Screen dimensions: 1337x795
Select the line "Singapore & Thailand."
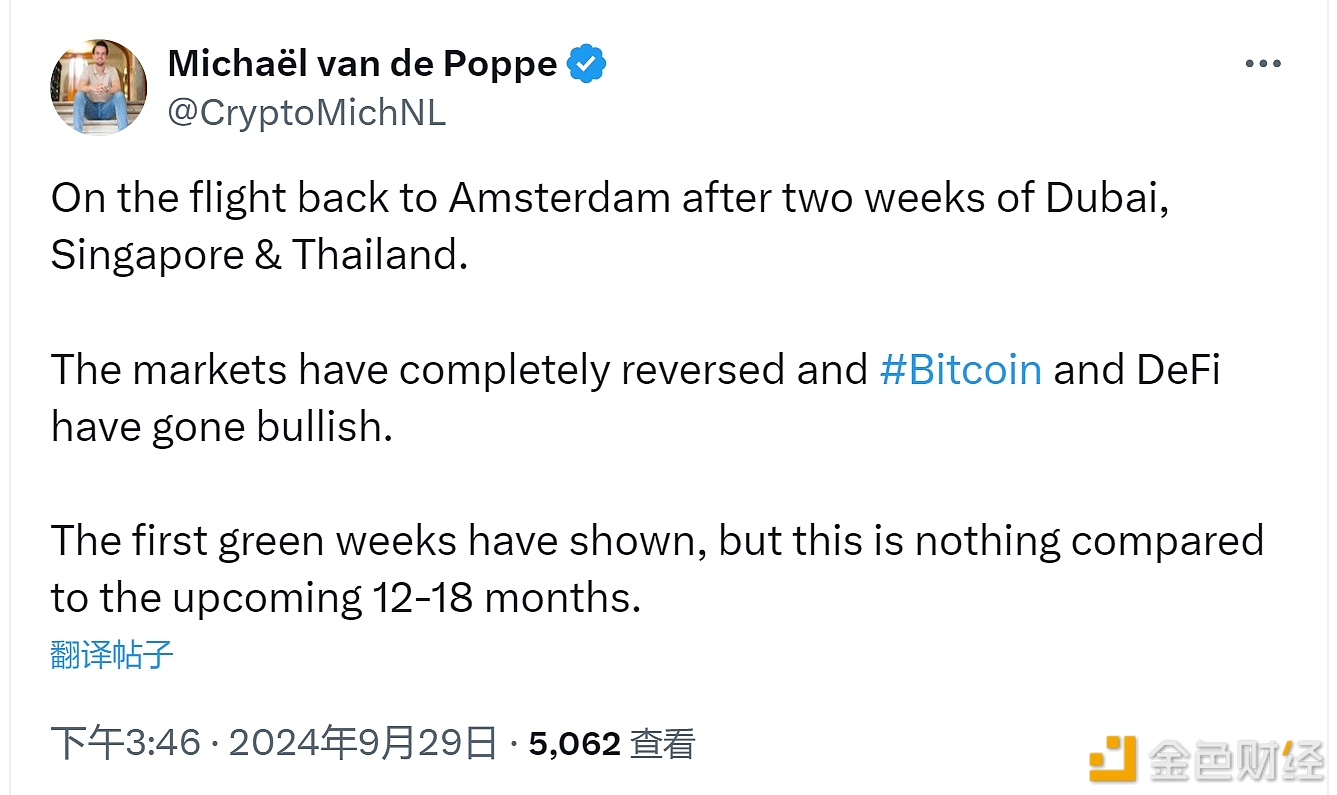(x=259, y=255)
